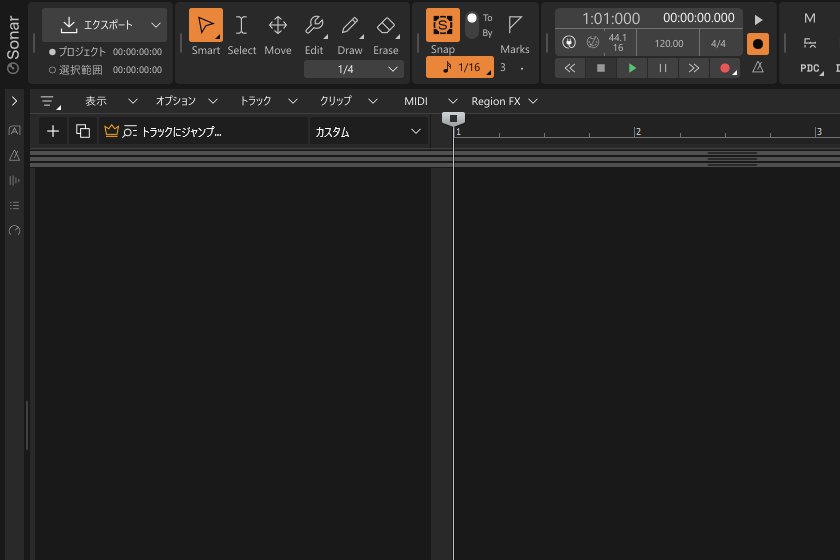Click the 120.00 tempo field
Viewport: 840px width, 560px height.
tap(668, 43)
